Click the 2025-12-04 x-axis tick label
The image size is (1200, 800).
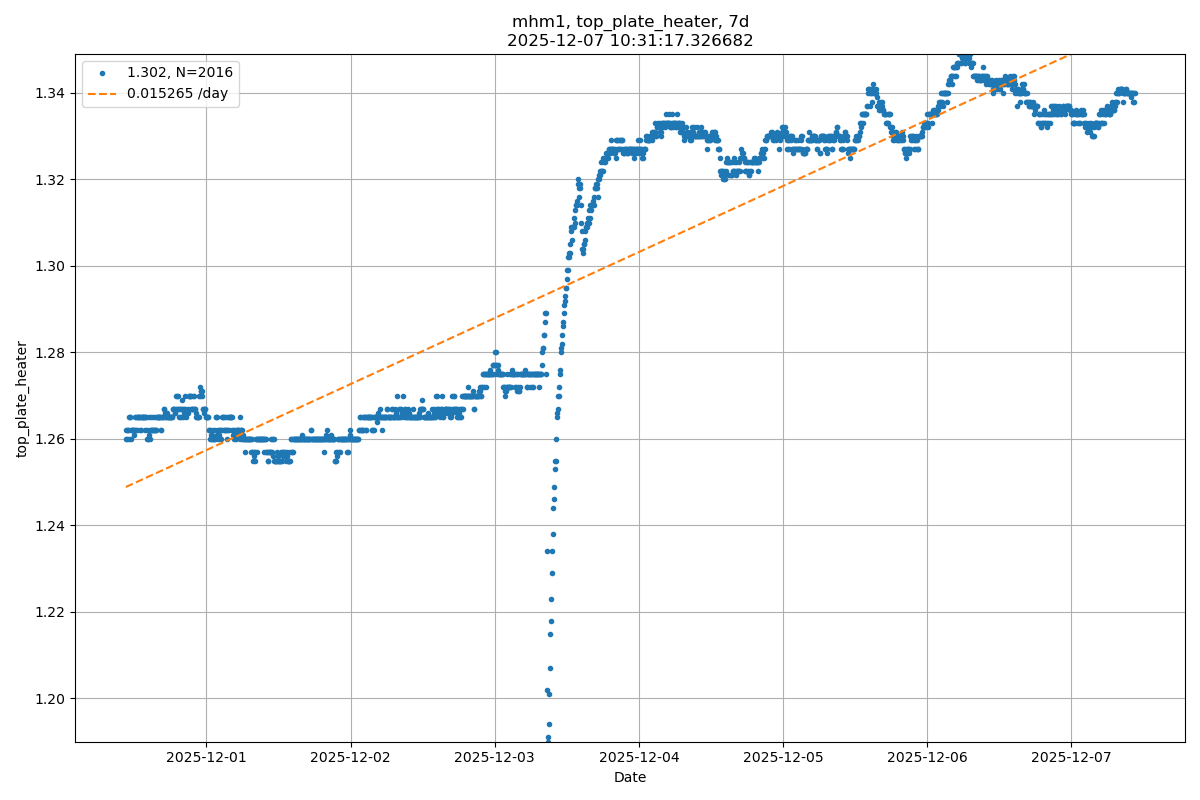click(x=639, y=758)
